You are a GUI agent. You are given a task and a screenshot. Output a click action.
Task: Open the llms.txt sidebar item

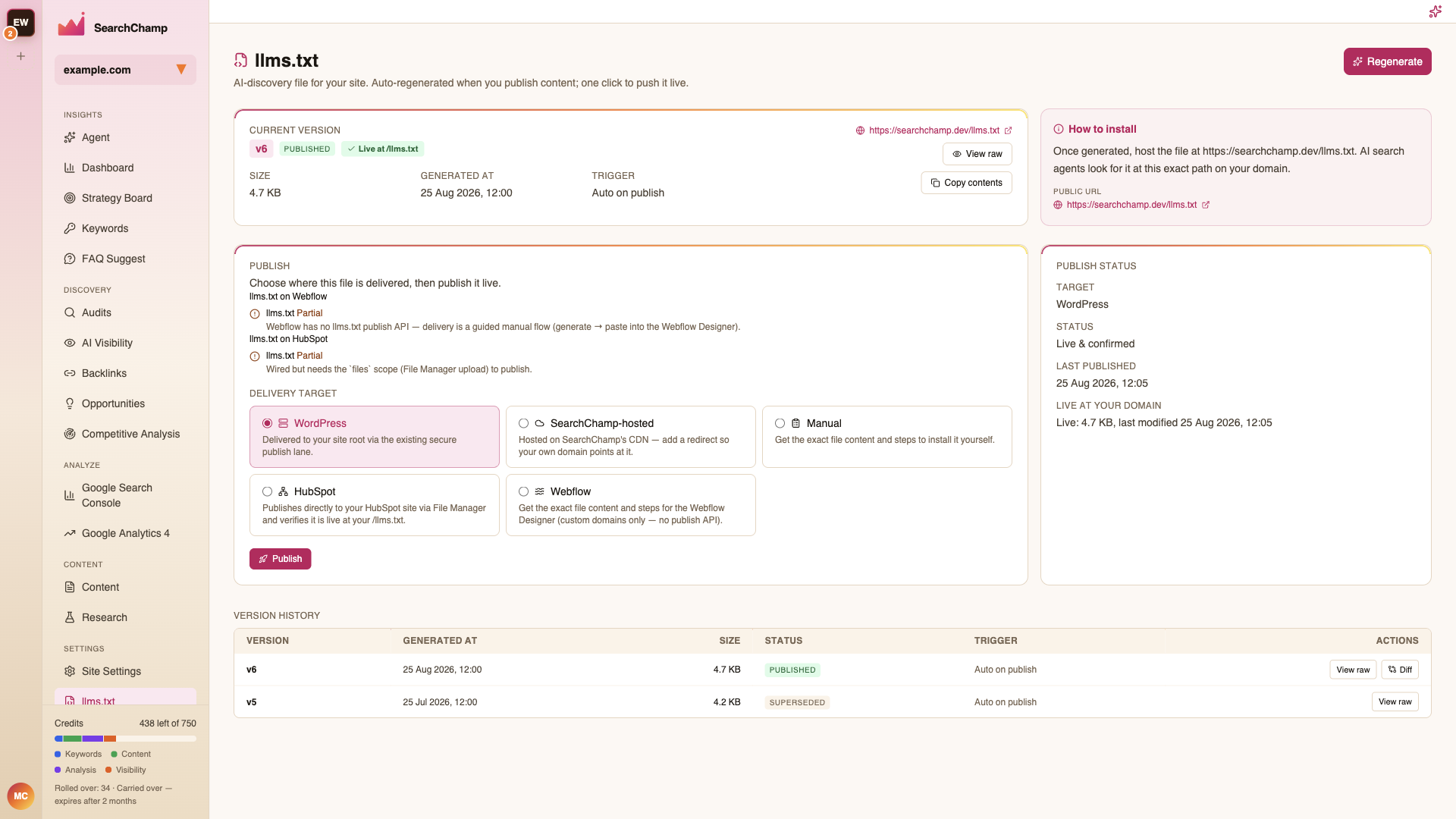click(125, 697)
